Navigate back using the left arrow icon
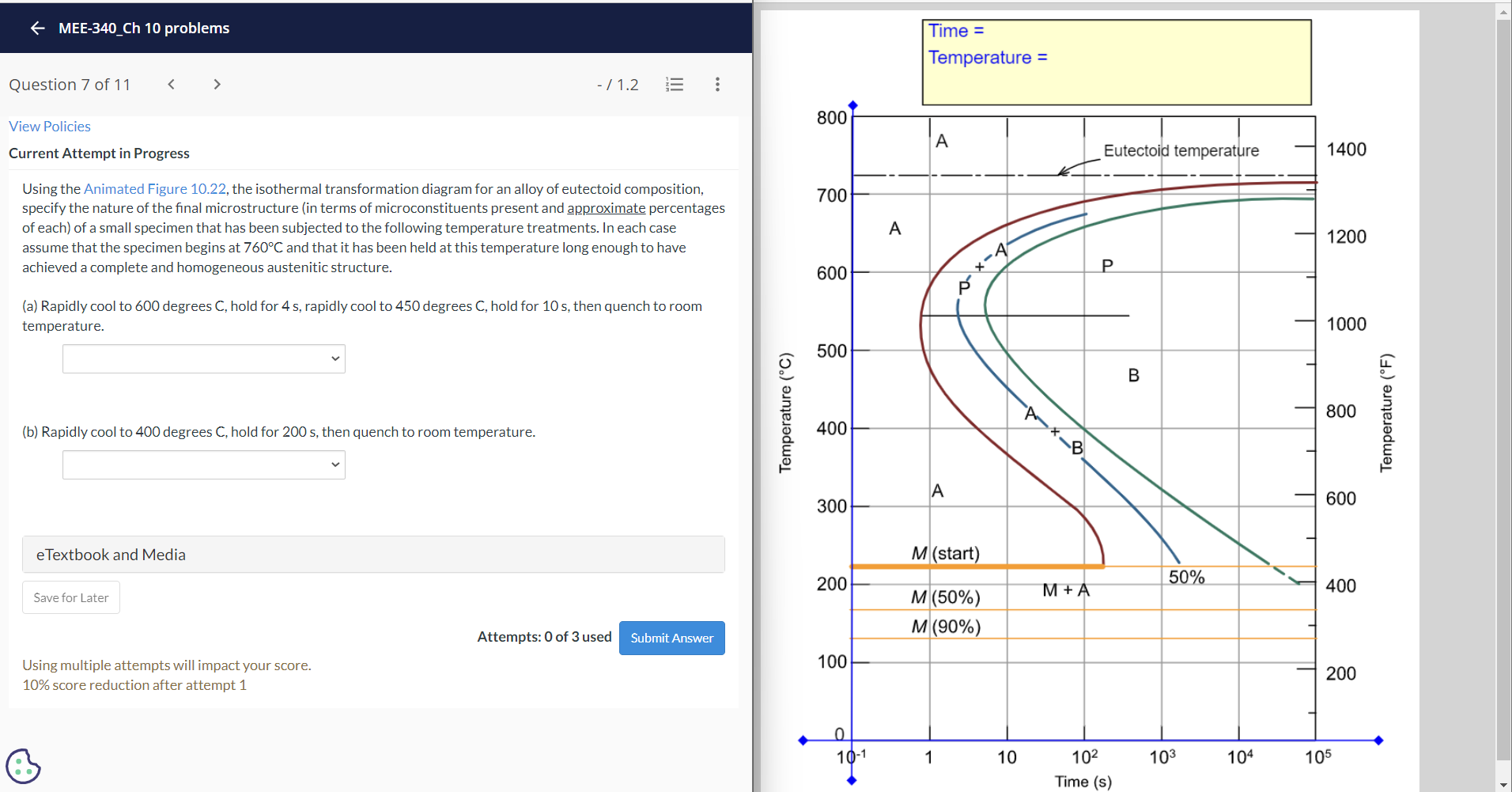The image size is (1512, 792). (36, 28)
